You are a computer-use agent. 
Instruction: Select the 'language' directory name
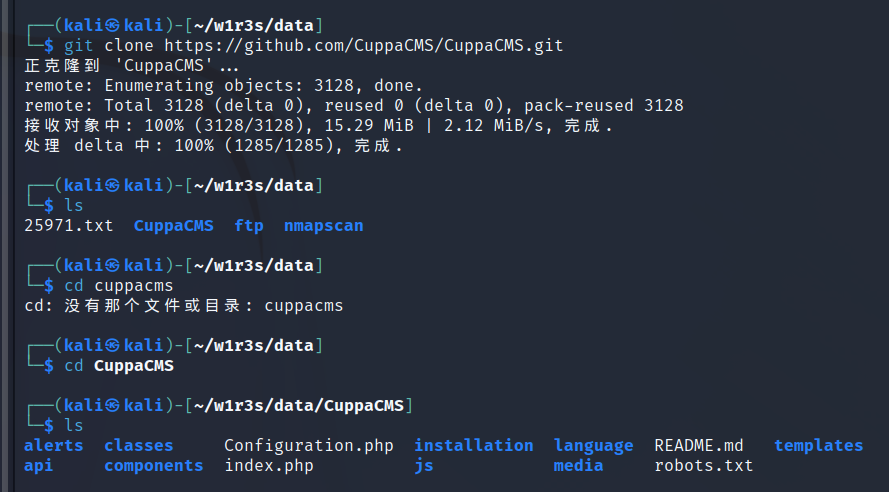594,446
